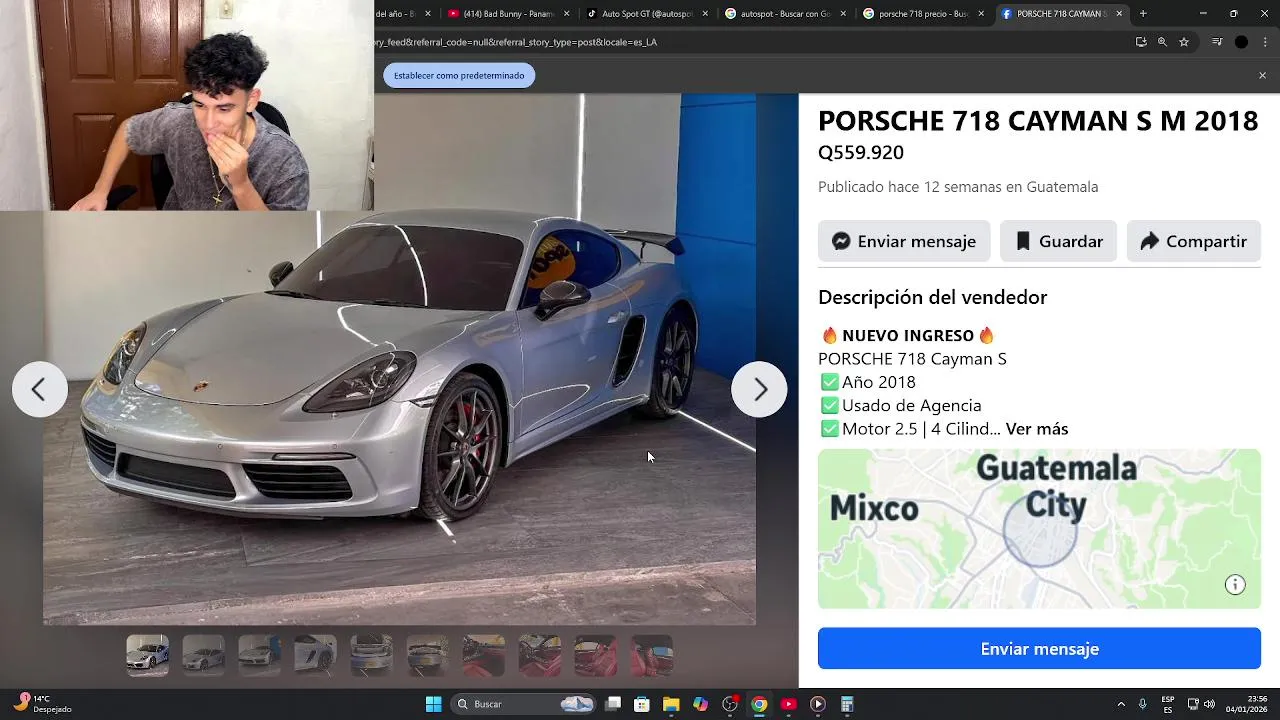Open the volume tray icon

click(1209, 704)
